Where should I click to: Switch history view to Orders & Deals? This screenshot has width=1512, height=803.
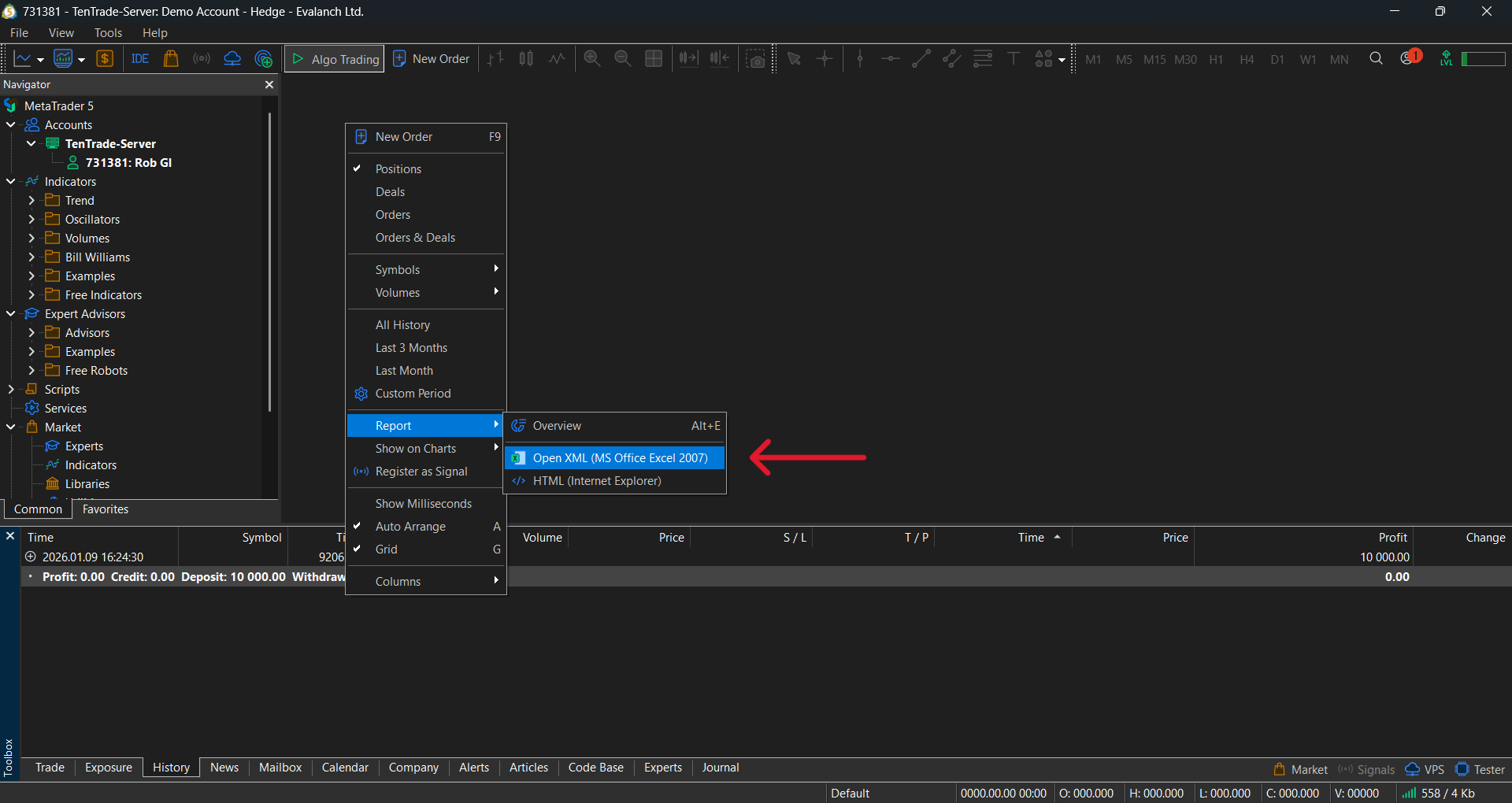pos(426,238)
